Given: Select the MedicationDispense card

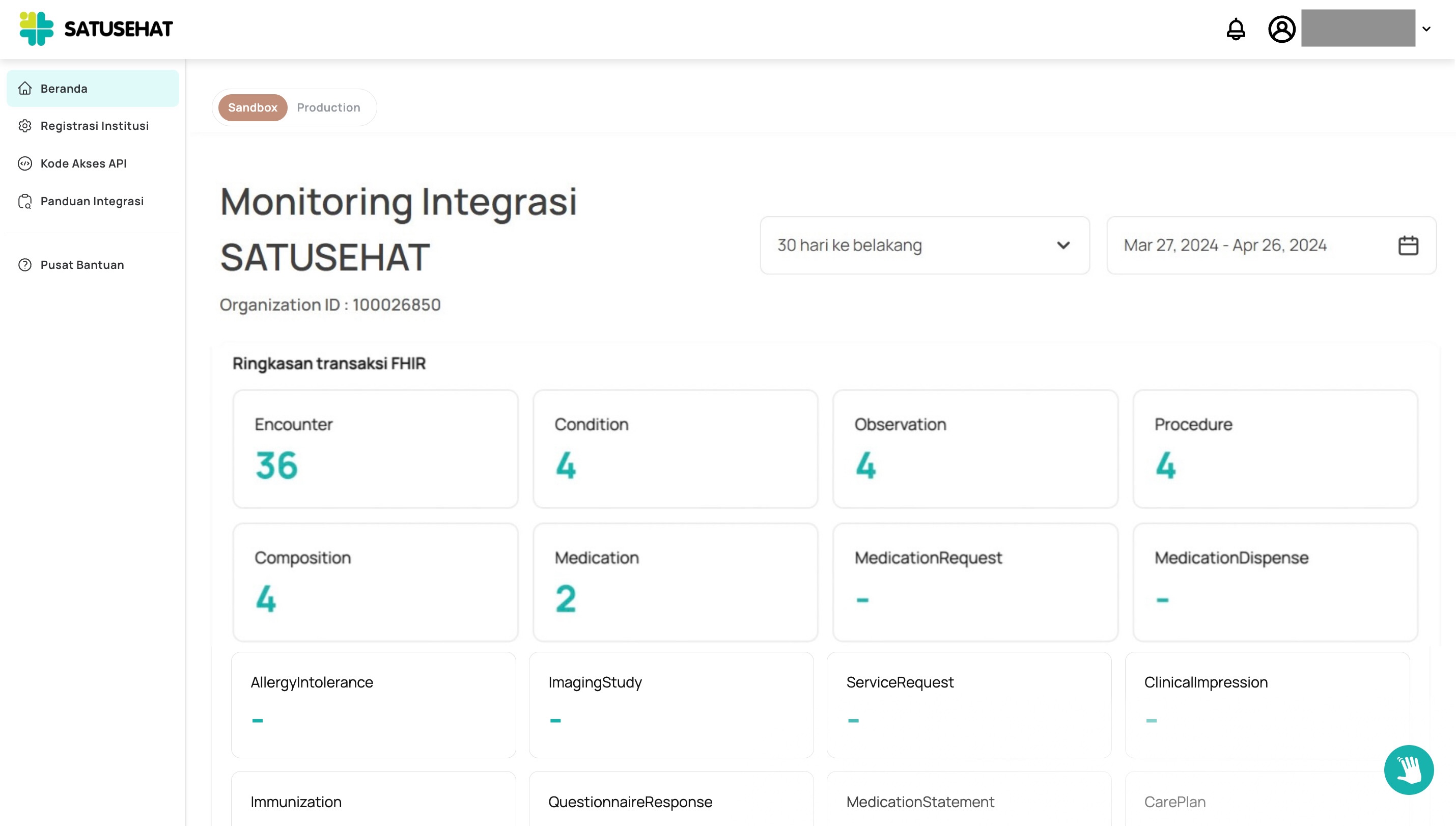Looking at the screenshot, I should click(x=1275, y=582).
